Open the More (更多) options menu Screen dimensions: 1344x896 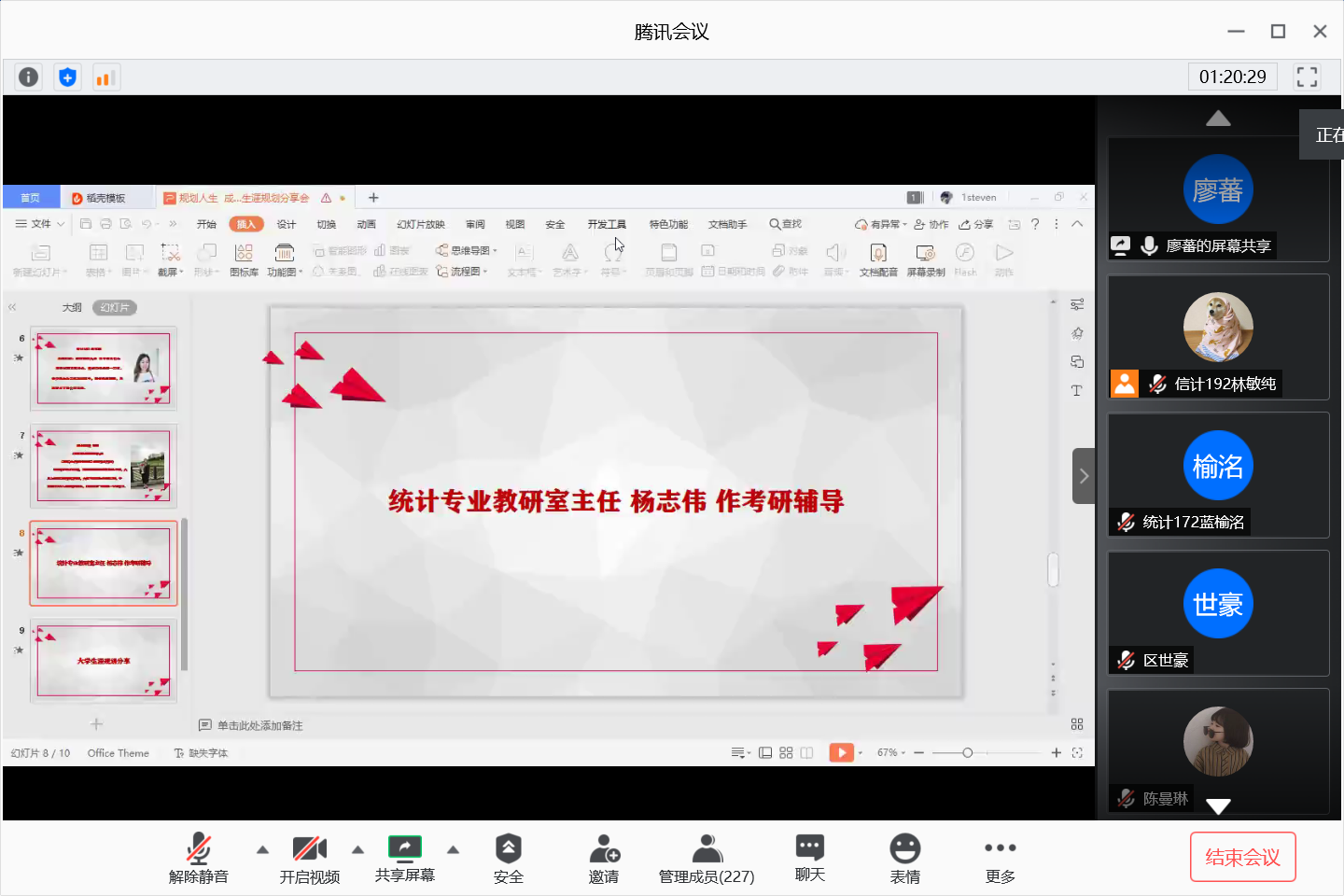point(1000,858)
